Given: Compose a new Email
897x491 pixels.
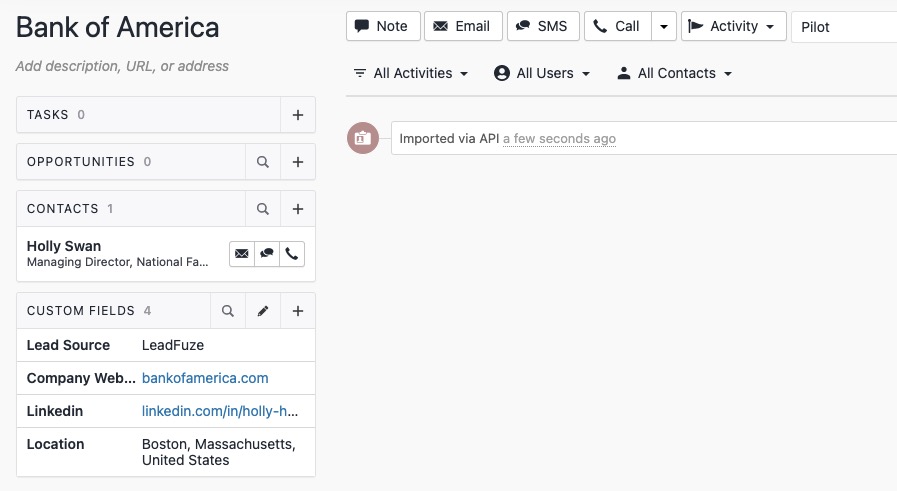Looking at the screenshot, I should [x=463, y=26].
